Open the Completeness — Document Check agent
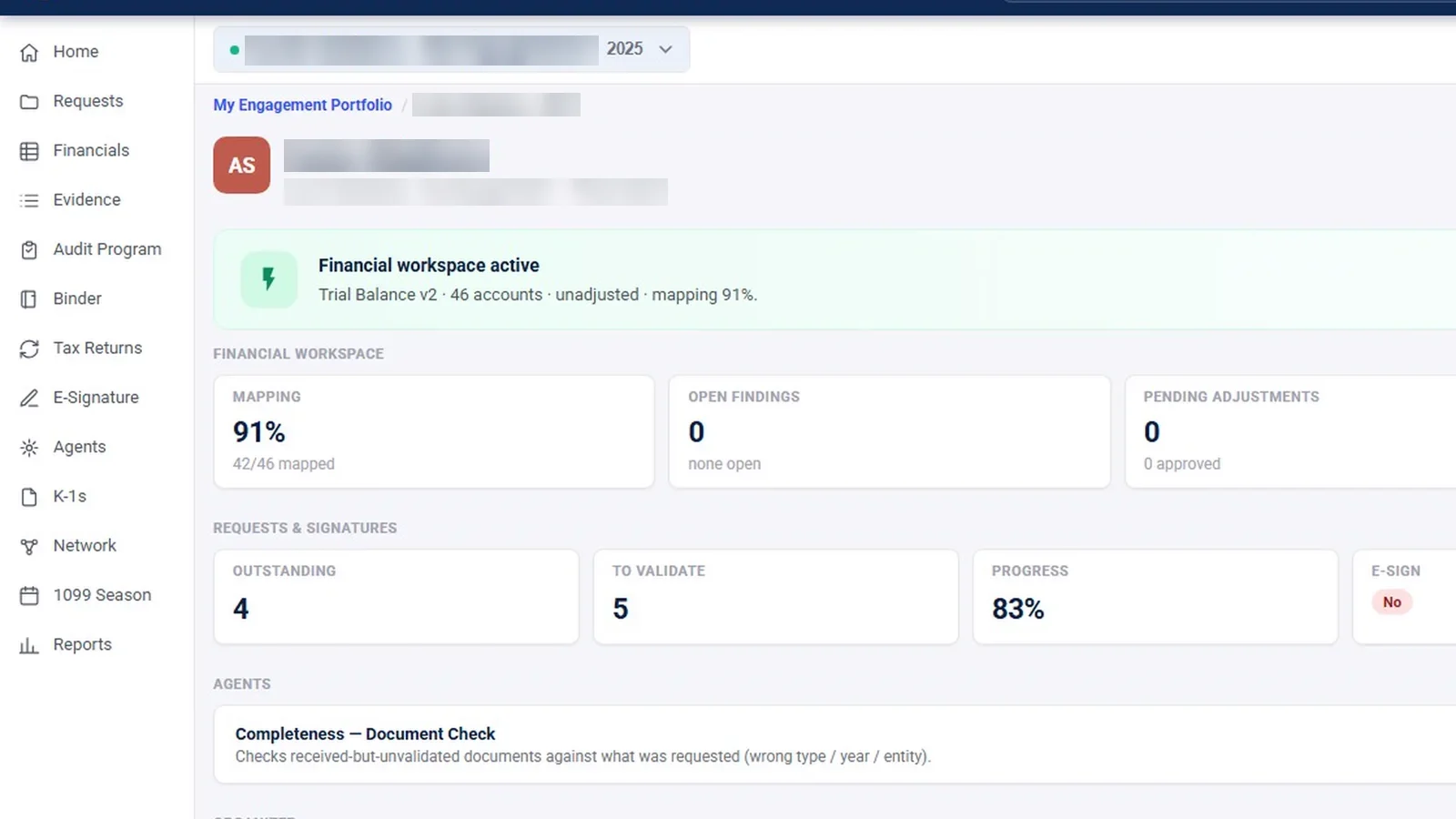Viewport: 1456px width, 819px height. (x=834, y=744)
